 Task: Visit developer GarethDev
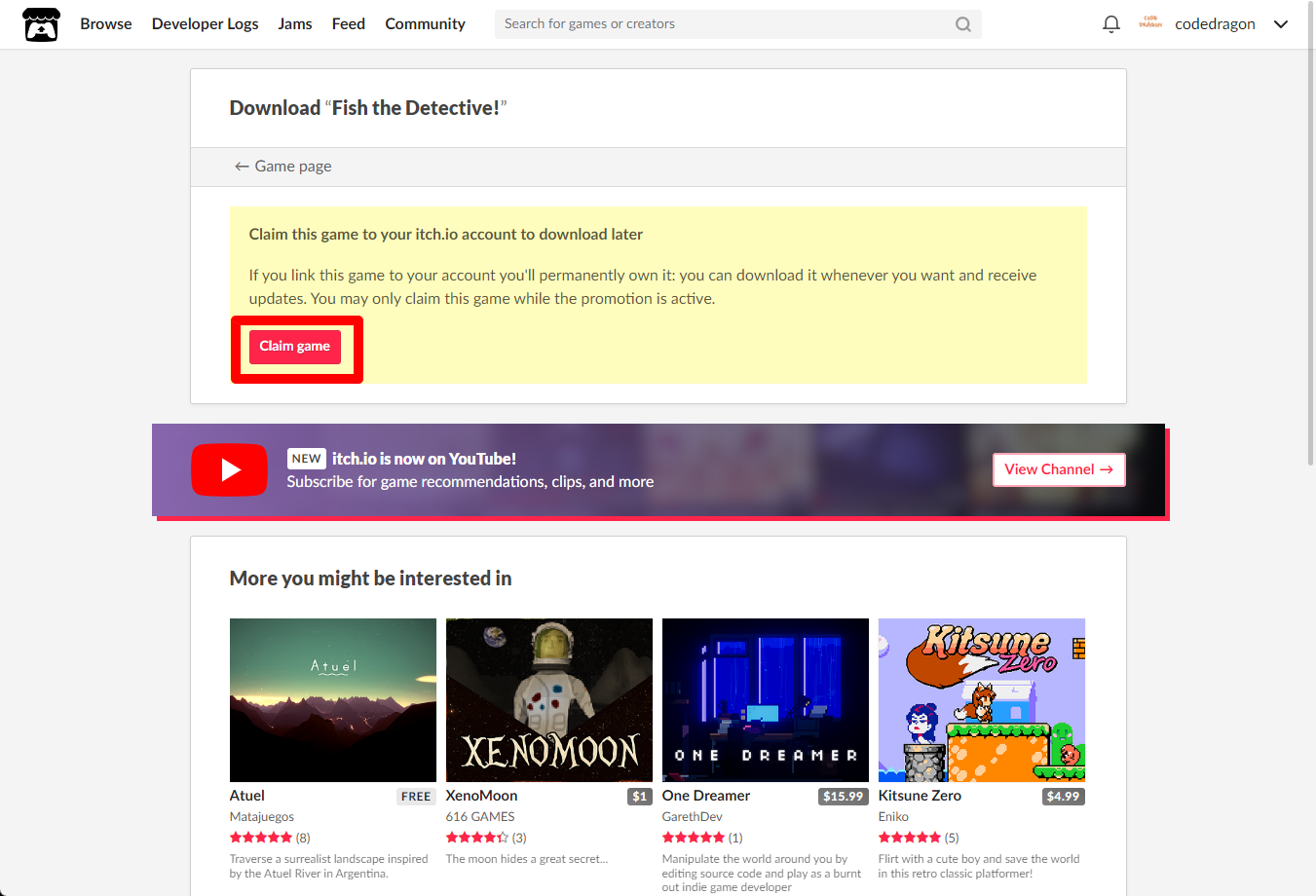[x=693, y=817]
